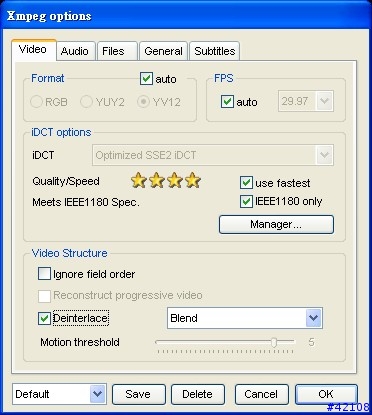Switch to the Audio tab
The image size is (372, 415).
click(75, 51)
